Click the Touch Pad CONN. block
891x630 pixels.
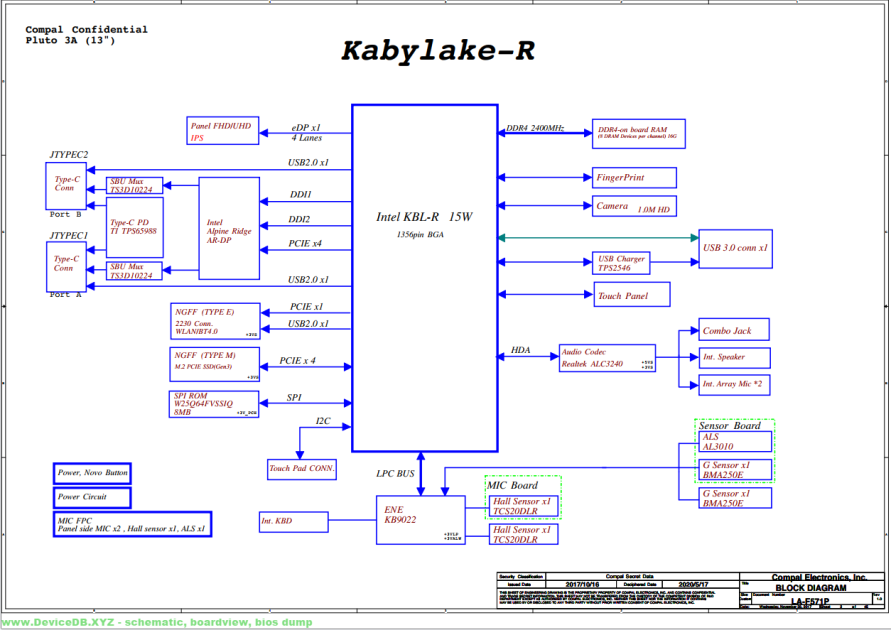302,469
